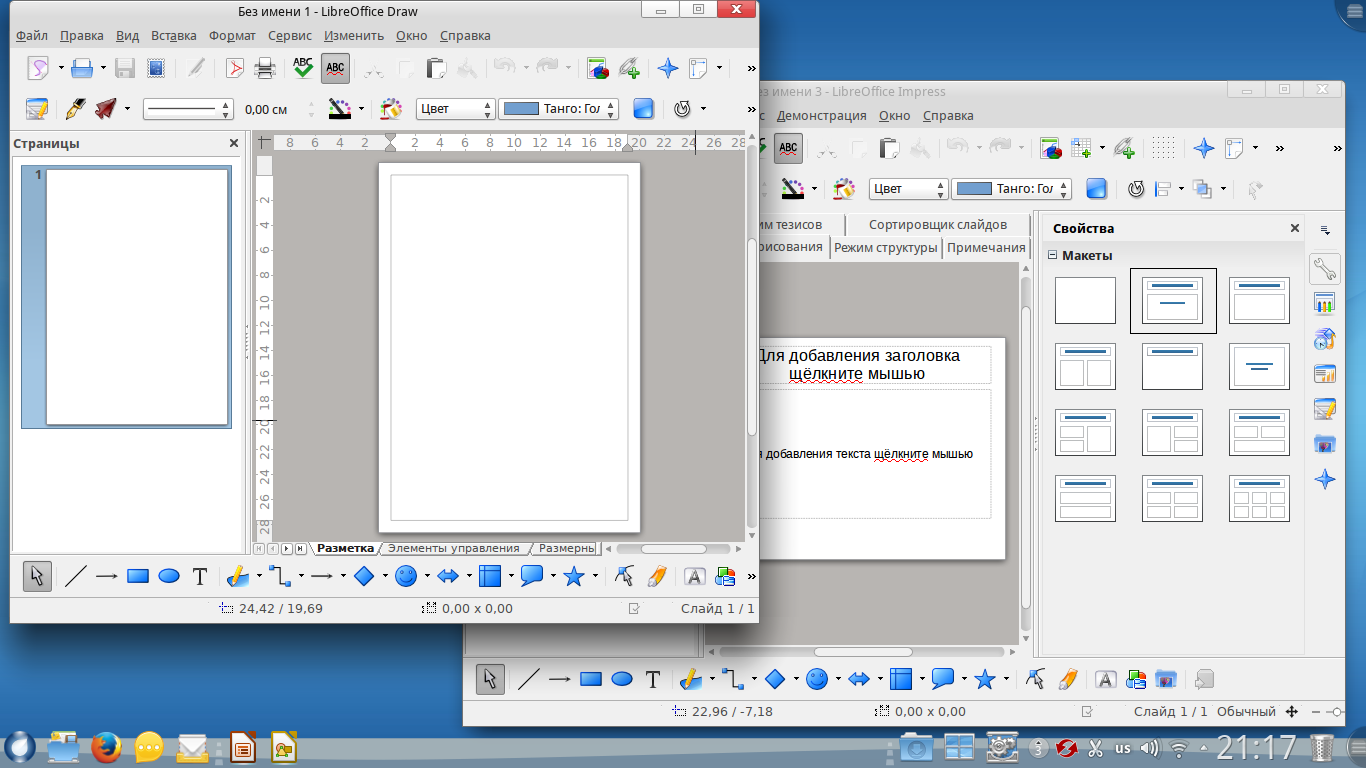Click us keyboard layout indicator
Viewport: 1366px width, 768px height.
1123,747
